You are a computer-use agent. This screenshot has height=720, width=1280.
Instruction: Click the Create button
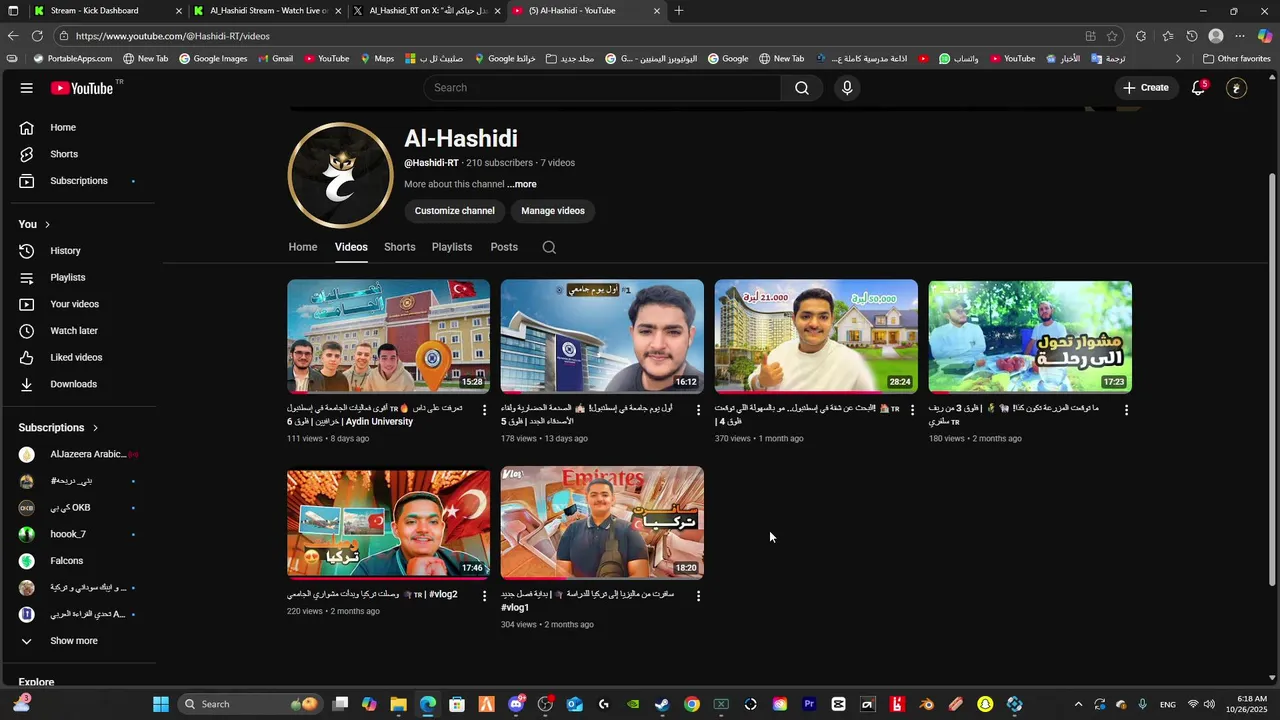[x=1145, y=88]
